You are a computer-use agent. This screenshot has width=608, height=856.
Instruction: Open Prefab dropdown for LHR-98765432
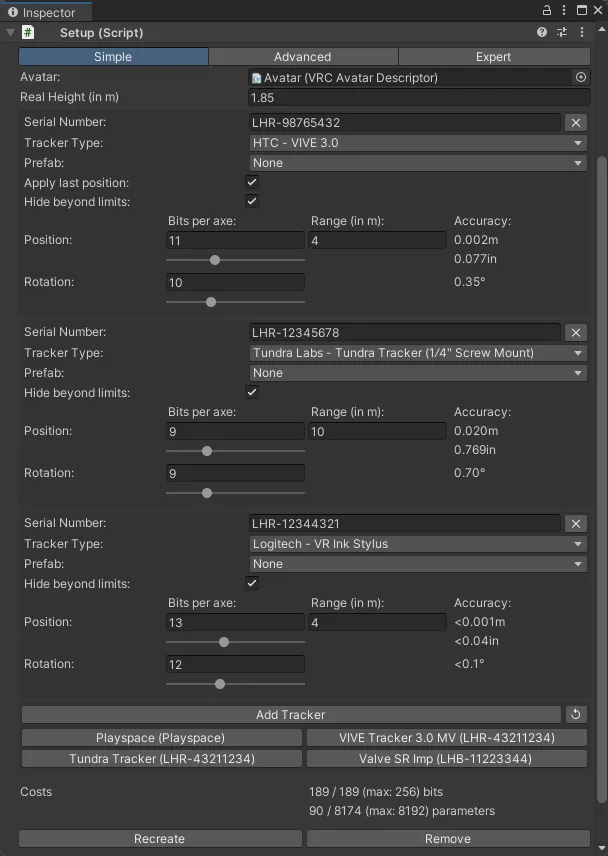(418, 163)
